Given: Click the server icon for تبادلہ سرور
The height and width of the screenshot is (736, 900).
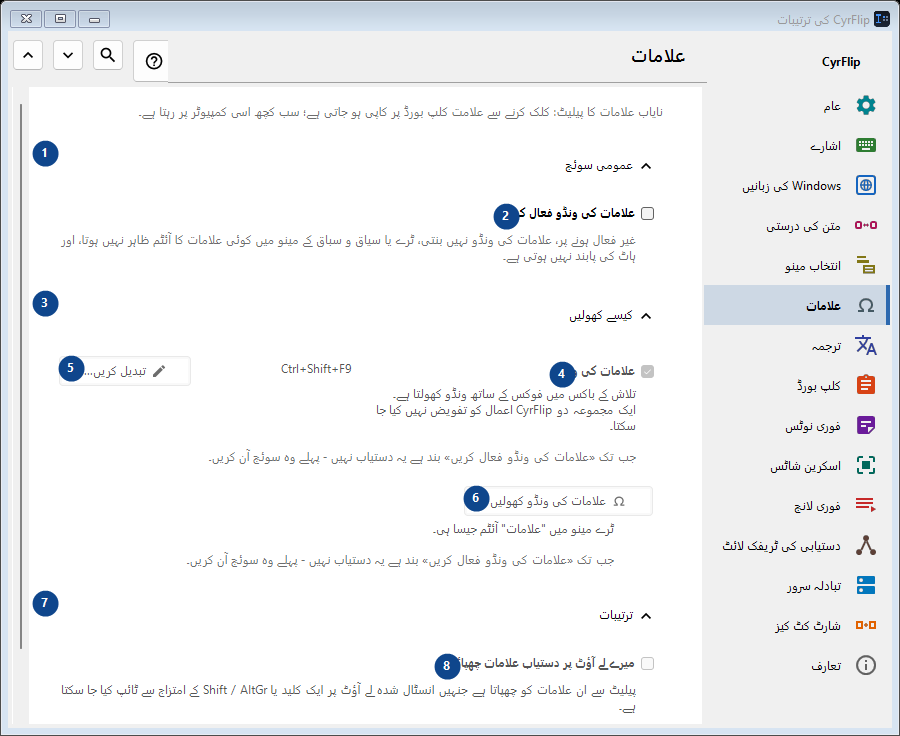Looking at the screenshot, I should coord(866,585).
